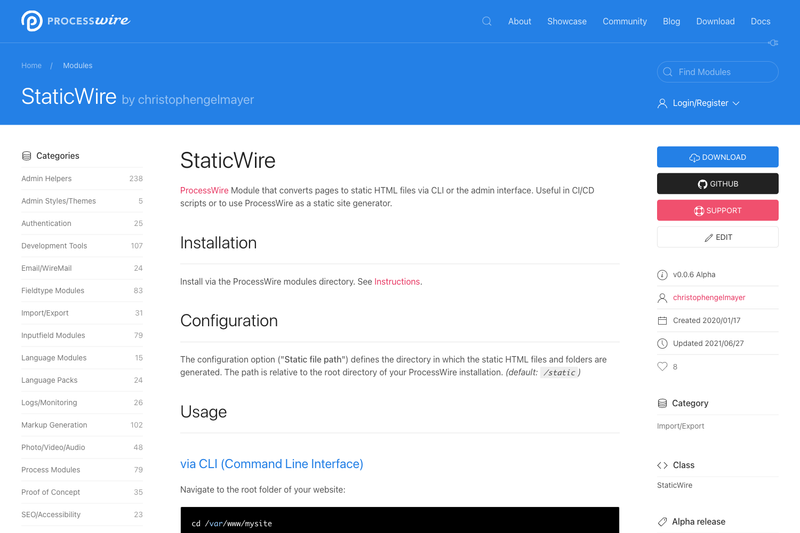Select the Proof of Concept category
800x533 pixels.
82,493
